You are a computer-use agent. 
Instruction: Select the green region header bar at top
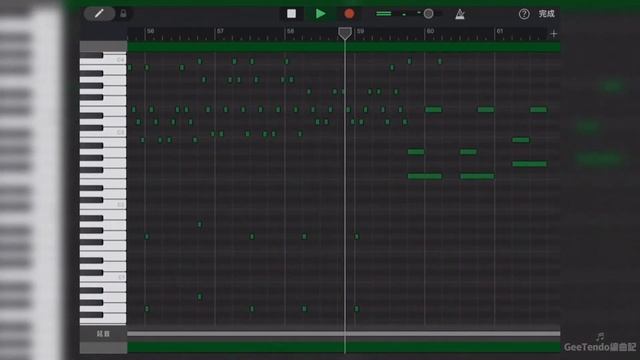tap(344, 47)
